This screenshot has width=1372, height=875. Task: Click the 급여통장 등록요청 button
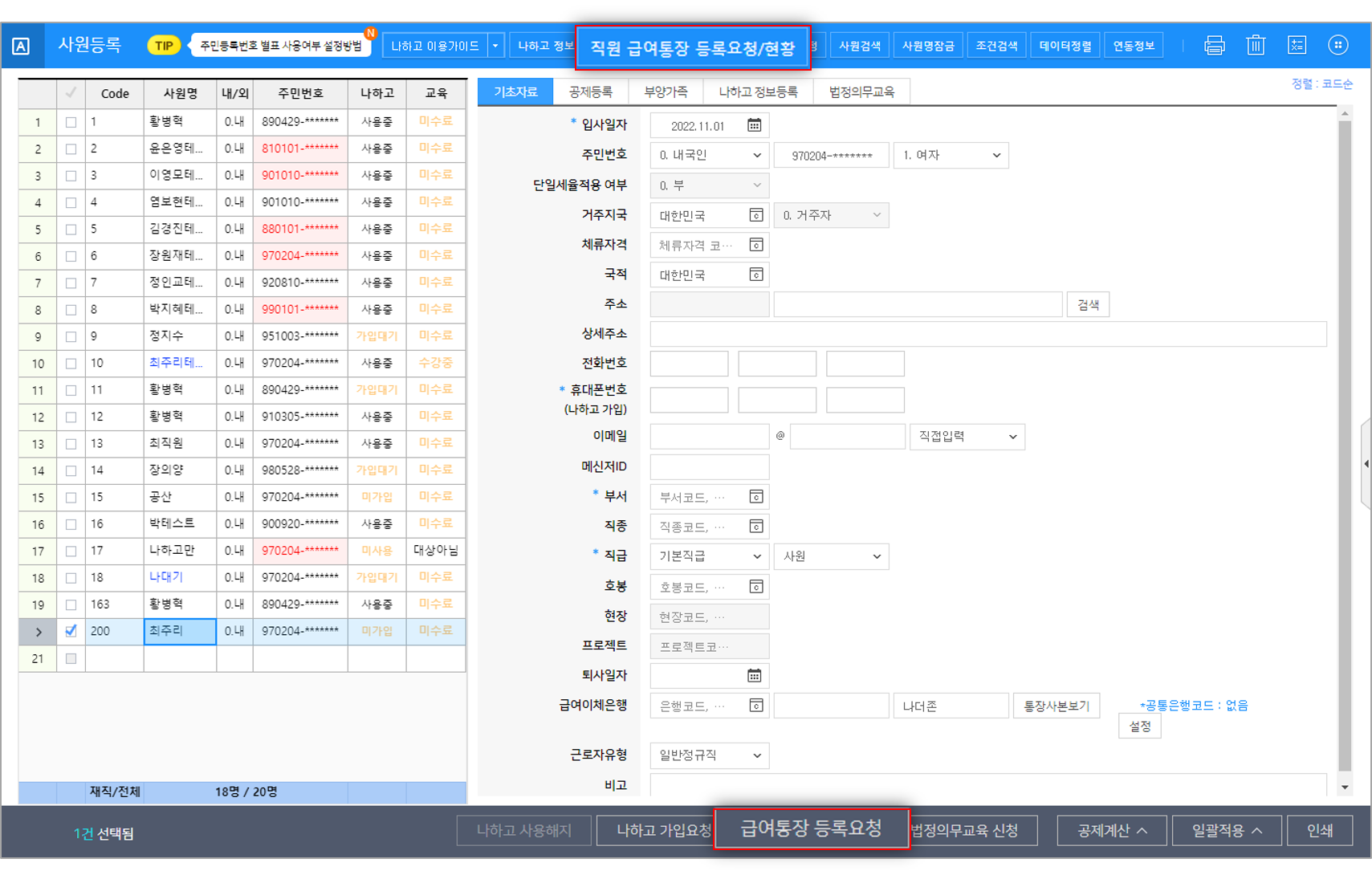811,828
